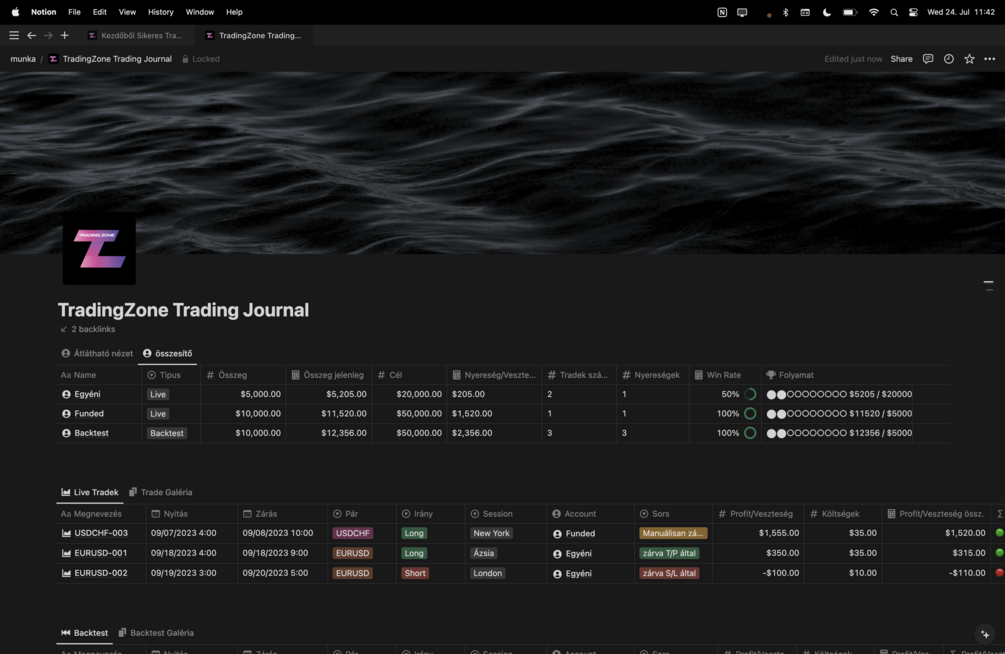The width and height of the screenshot is (1005, 654).
Task: Switch to the Átlátható nézet view tab
Action: click(x=97, y=353)
